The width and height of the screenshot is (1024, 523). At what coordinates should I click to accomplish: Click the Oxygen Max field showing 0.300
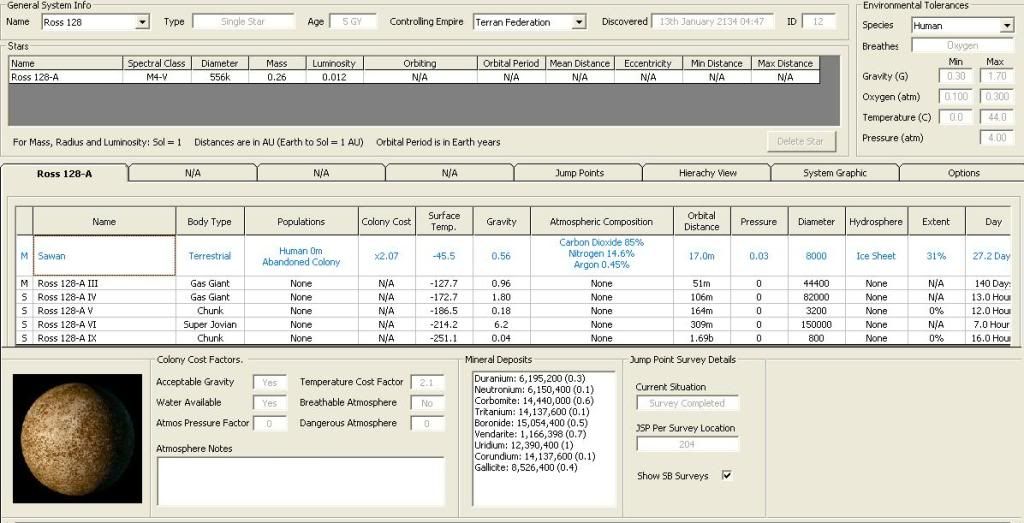tap(997, 97)
